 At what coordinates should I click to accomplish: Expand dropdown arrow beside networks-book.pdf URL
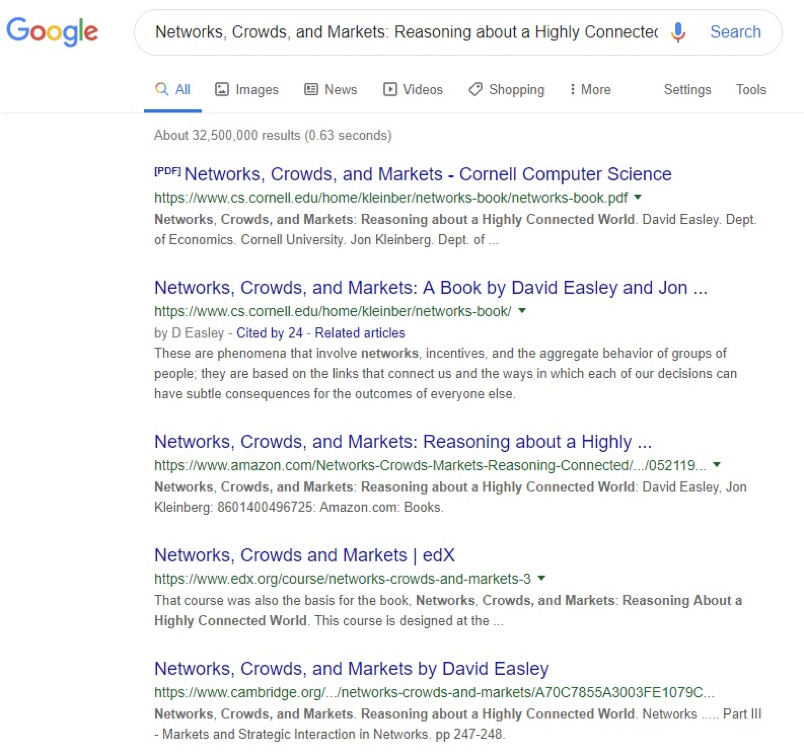pos(638,197)
